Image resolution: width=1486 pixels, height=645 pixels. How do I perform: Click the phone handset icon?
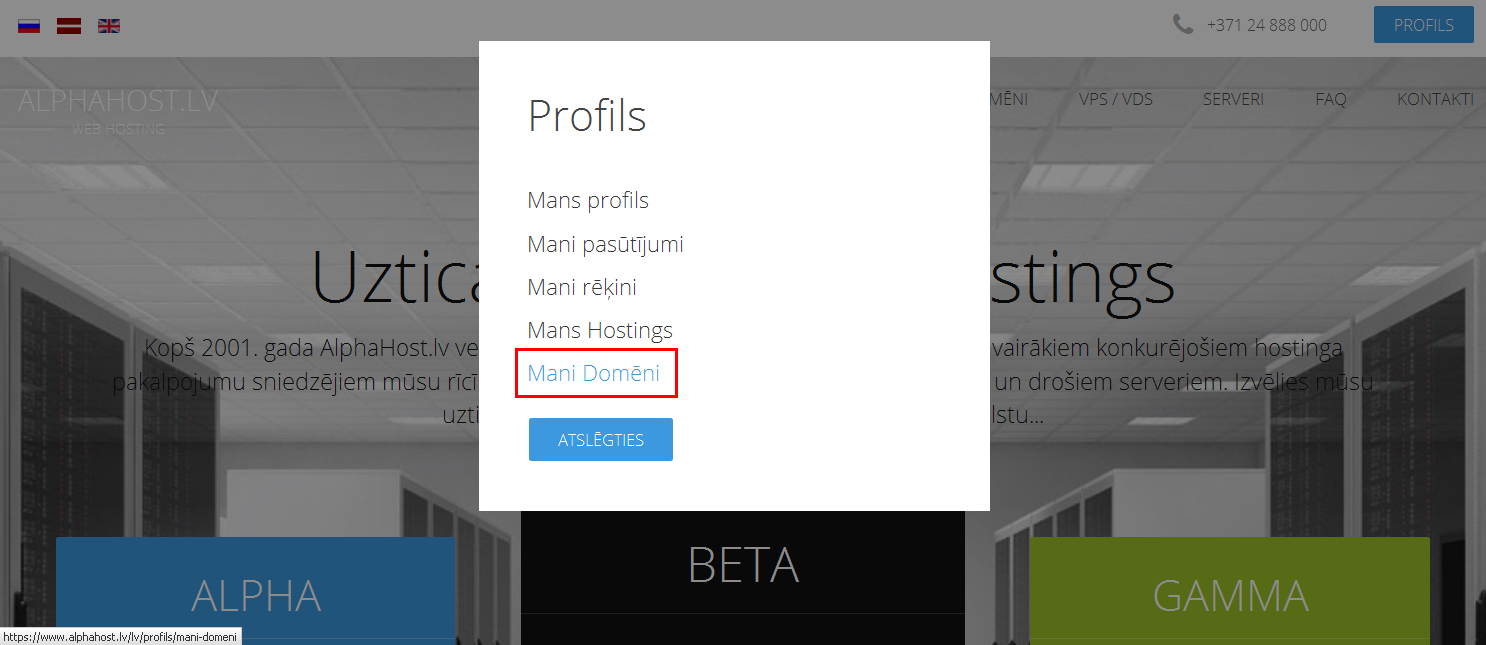click(1183, 24)
